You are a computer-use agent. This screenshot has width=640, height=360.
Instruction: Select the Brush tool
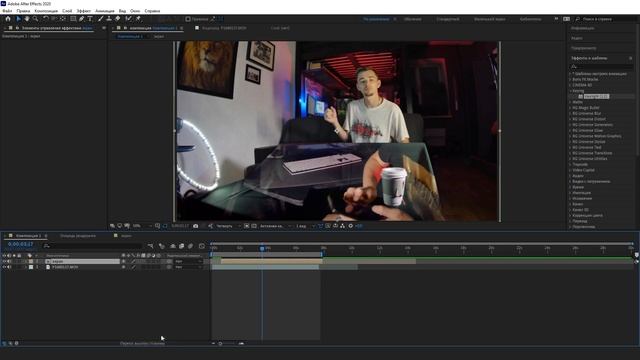pos(100,19)
